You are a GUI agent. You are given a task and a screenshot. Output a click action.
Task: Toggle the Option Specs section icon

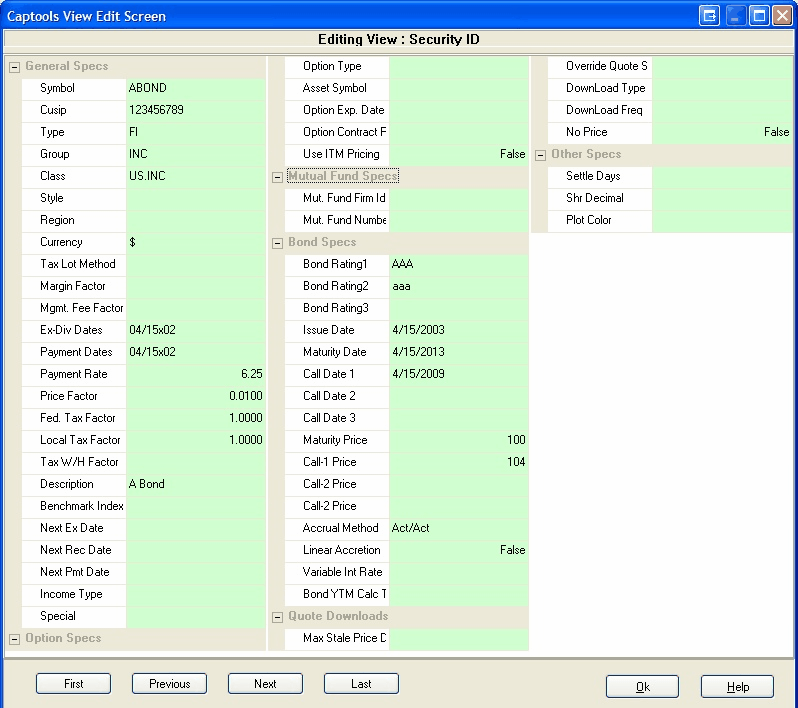[x=14, y=639]
